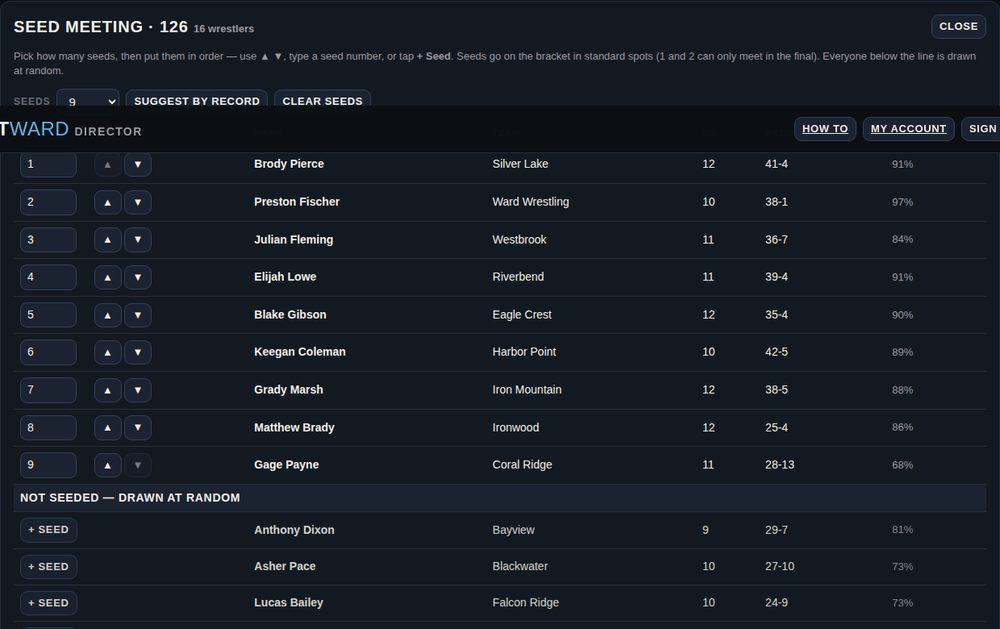Move Blake Gibson up one seed
Image resolution: width=1000 pixels, height=629 pixels.
click(108, 315)
